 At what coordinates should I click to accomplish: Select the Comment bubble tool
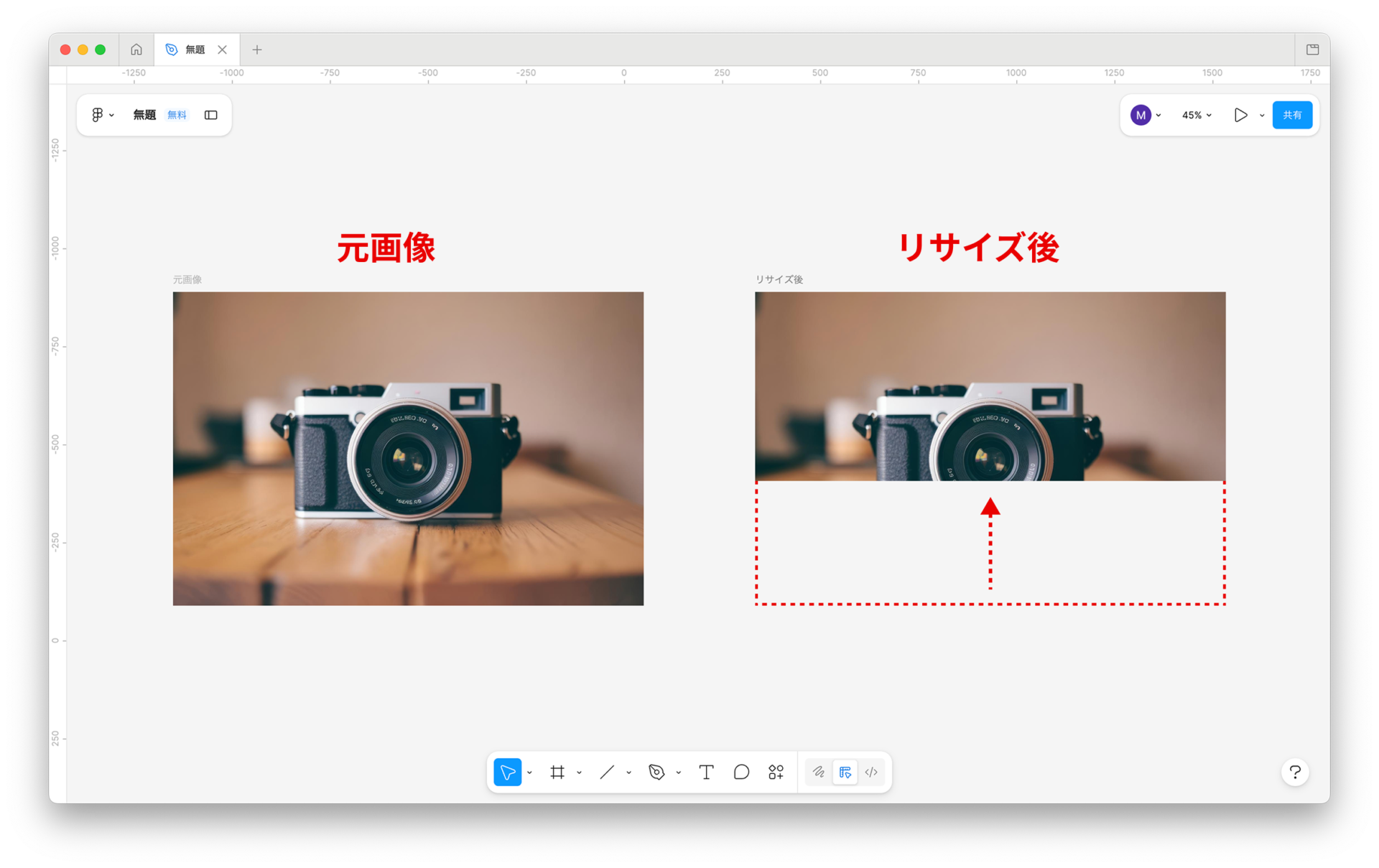[741, 772]
